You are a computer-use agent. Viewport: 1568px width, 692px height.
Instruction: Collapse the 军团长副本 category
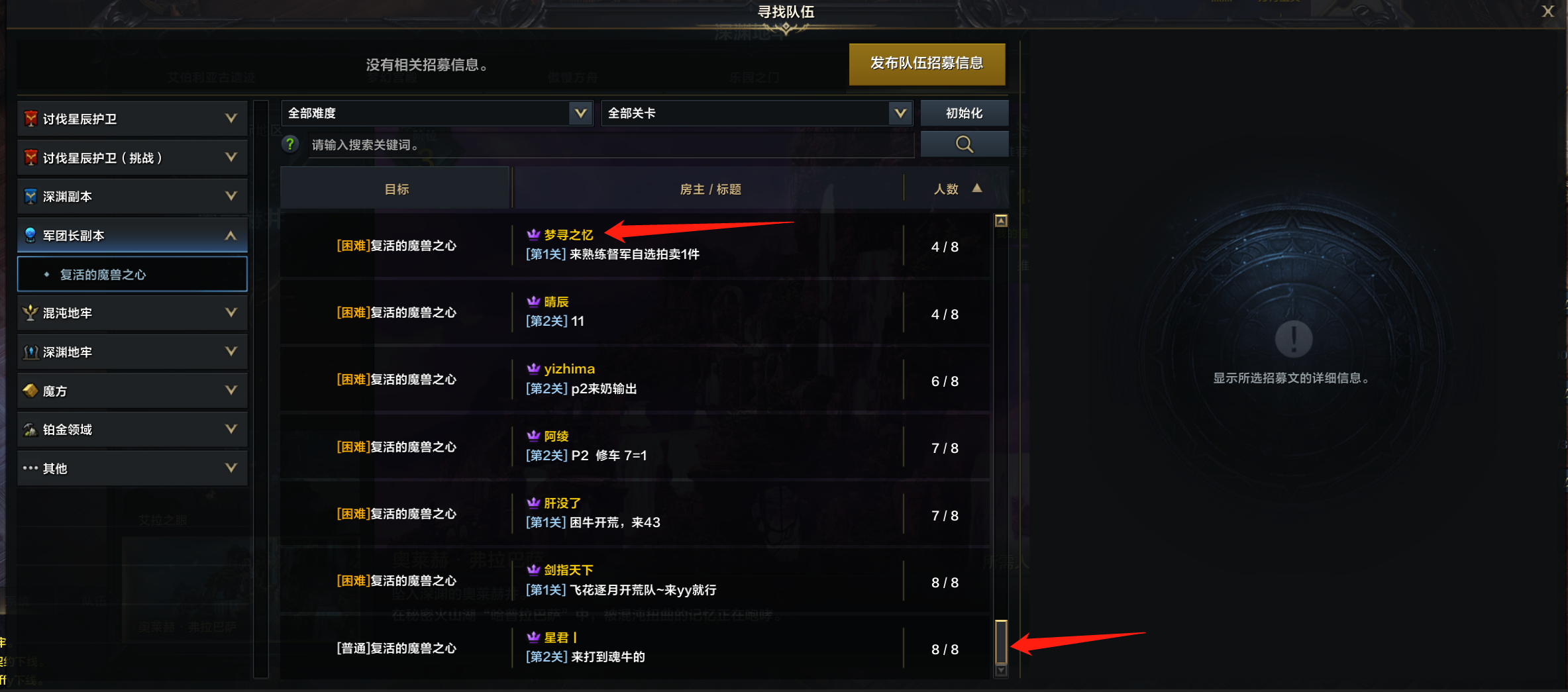[132, 235]
